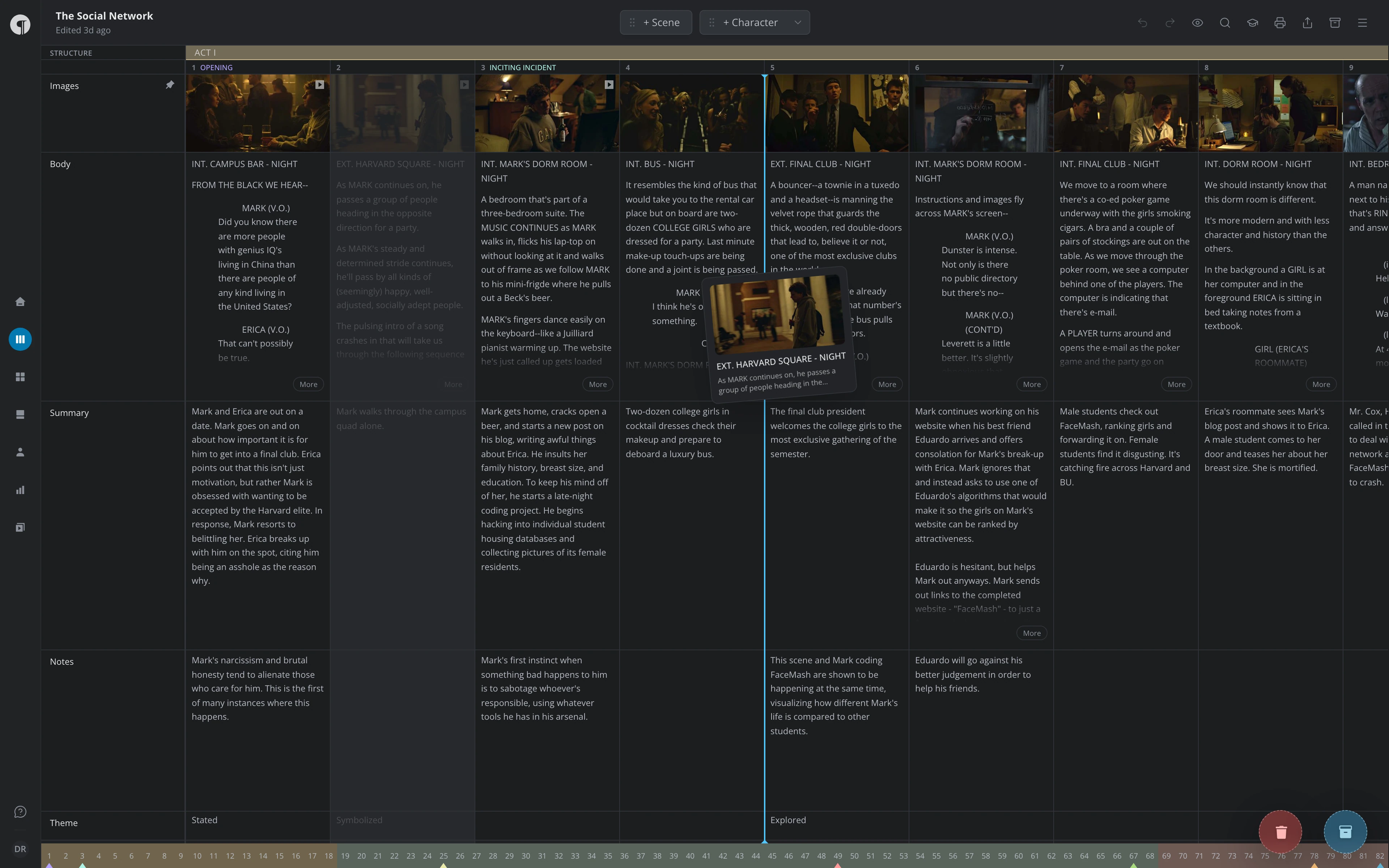The height and width of the screenshot is (868, 1389).
Task: Add a new scene with + Scene
Action: pyautogui.click(x=655, y=22)
